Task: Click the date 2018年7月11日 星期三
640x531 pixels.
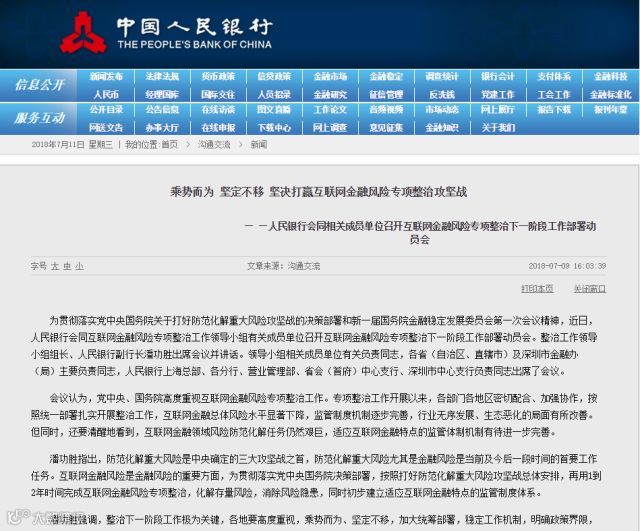Action: pos(72,144)
